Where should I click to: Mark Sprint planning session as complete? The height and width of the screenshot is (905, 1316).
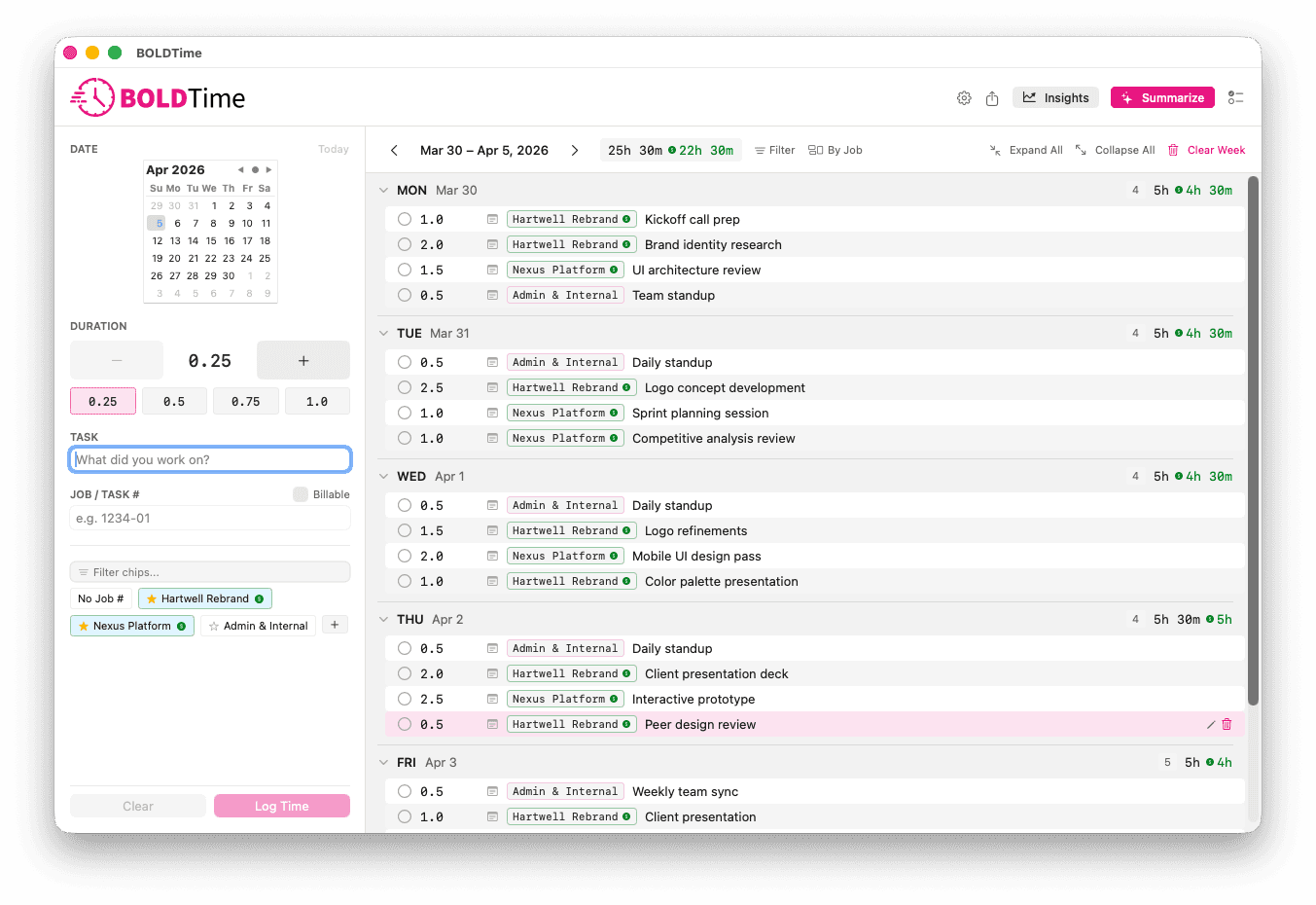tap(405, 413)
